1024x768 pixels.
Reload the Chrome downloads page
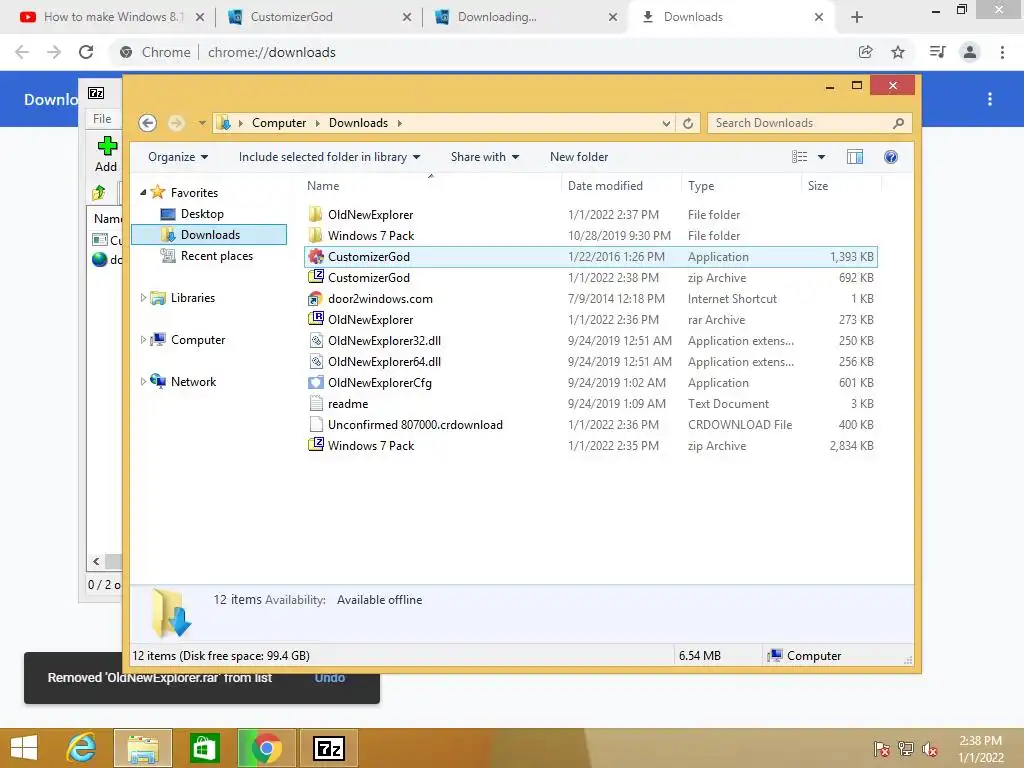point(86,52)
